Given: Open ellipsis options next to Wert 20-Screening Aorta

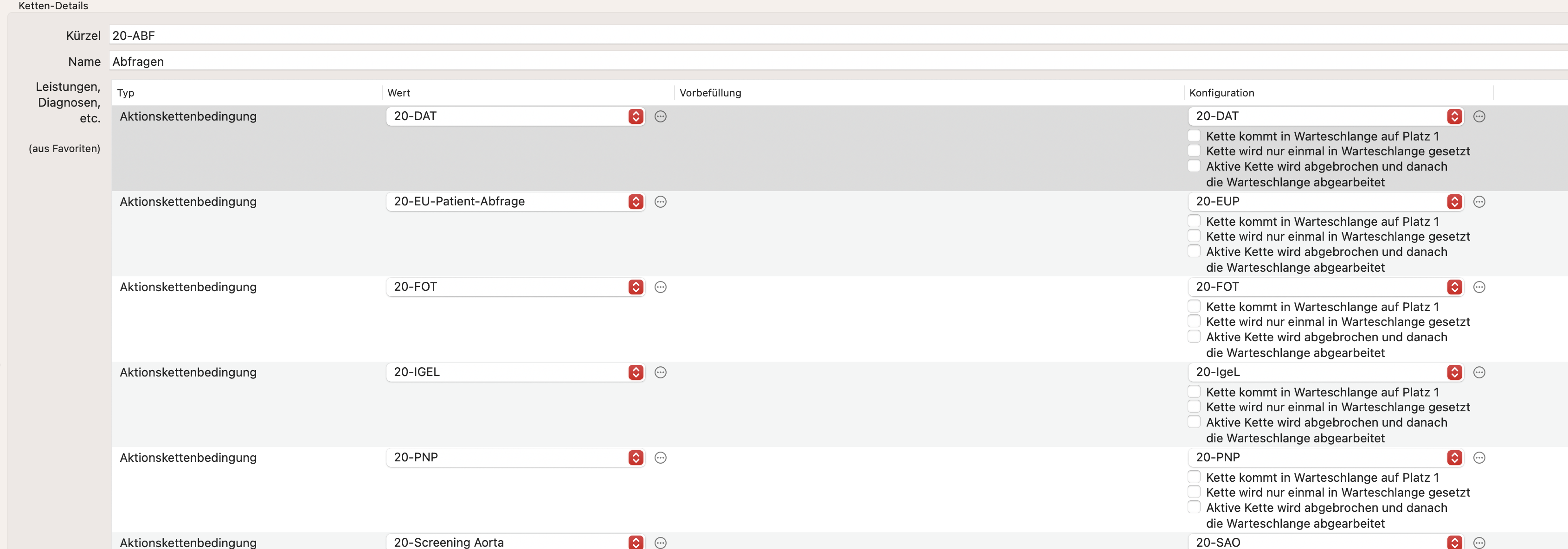Looking at the screenshot, I should pyautogui.click(x=661, y=543).
